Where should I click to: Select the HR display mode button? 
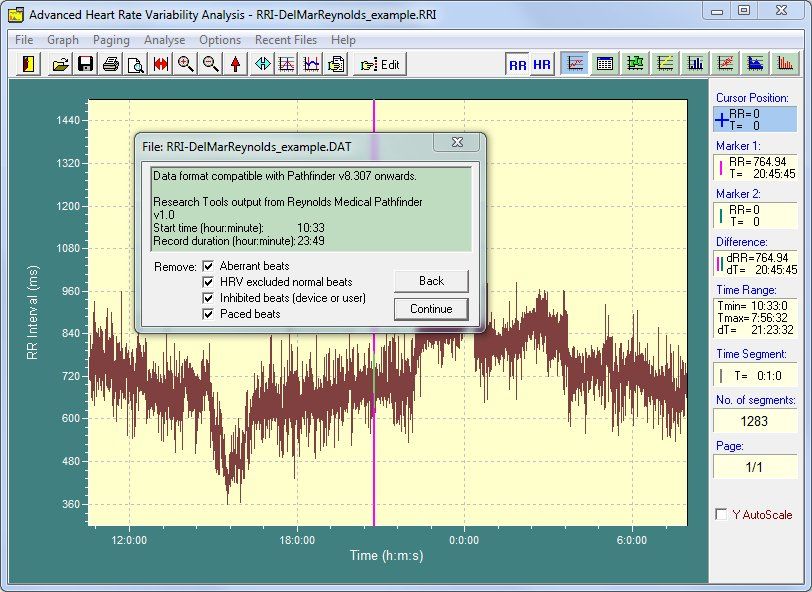tap(541, 64)
